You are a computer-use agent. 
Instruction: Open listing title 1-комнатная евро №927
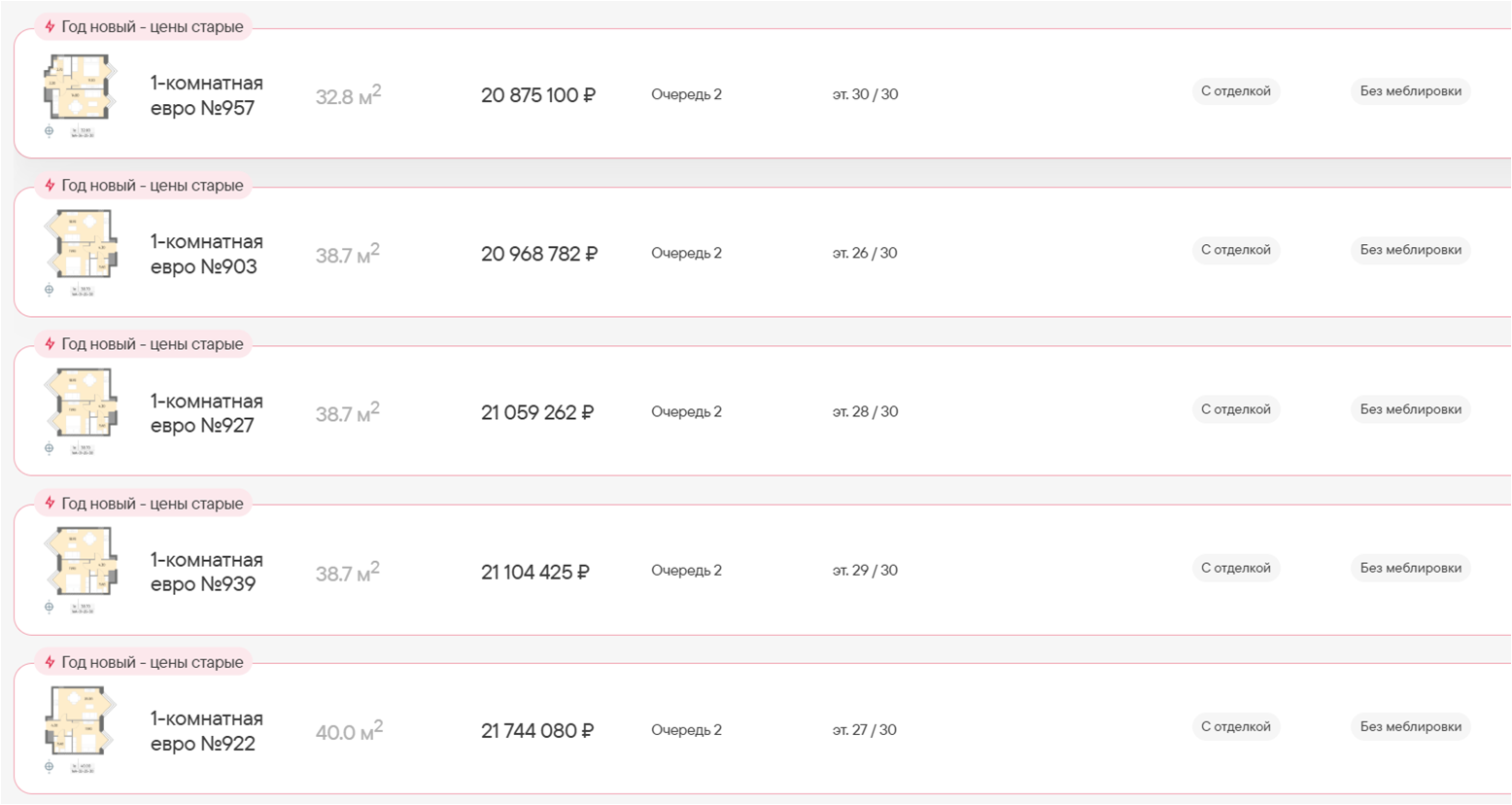[x=205, y=413]
